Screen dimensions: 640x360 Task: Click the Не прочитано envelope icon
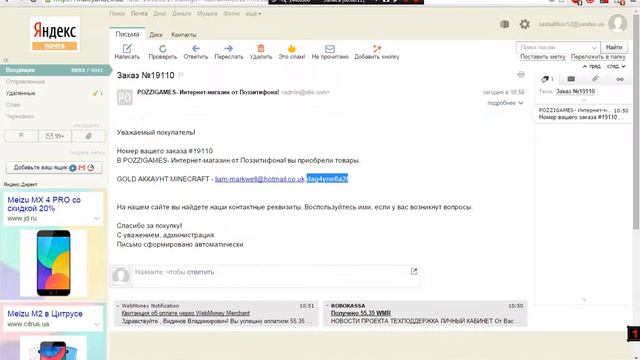click(330, 49)
